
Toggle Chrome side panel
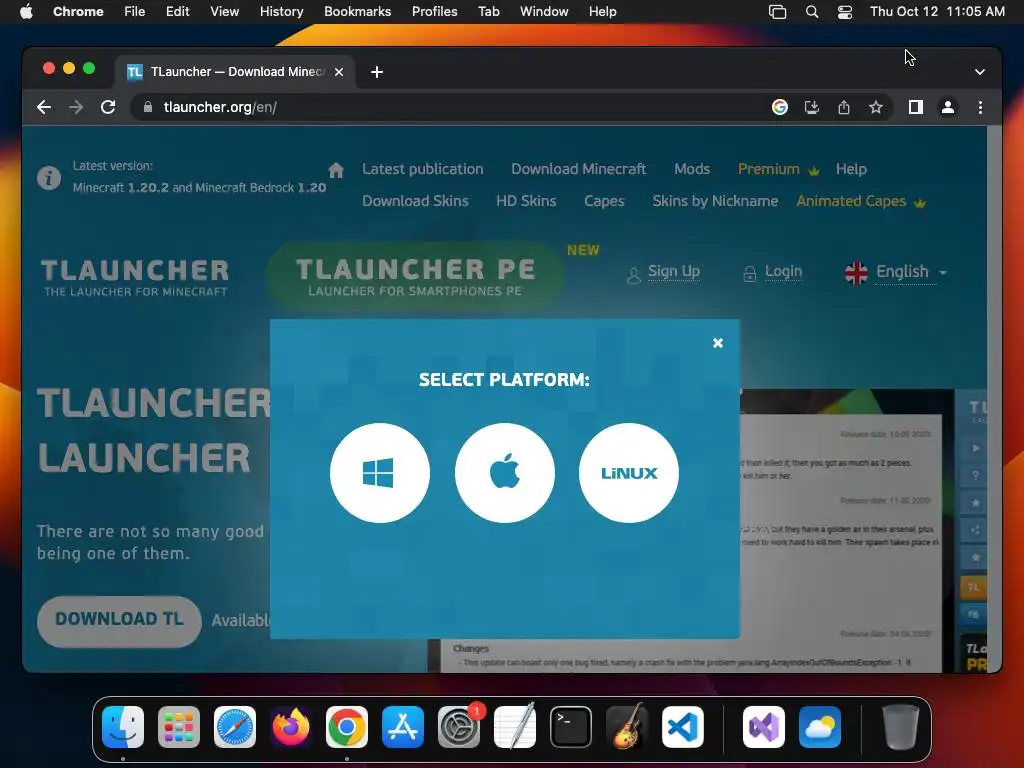pos(916,107)
